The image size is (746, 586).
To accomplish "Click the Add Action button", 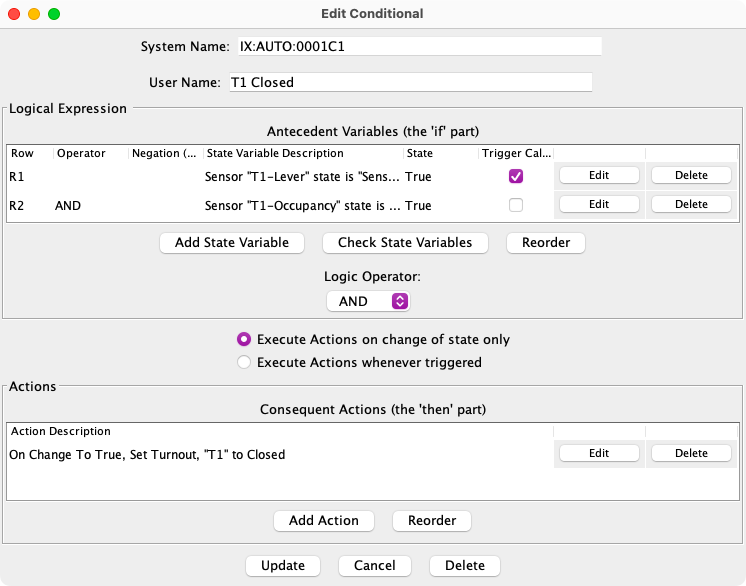I will (x=323, y=520).
